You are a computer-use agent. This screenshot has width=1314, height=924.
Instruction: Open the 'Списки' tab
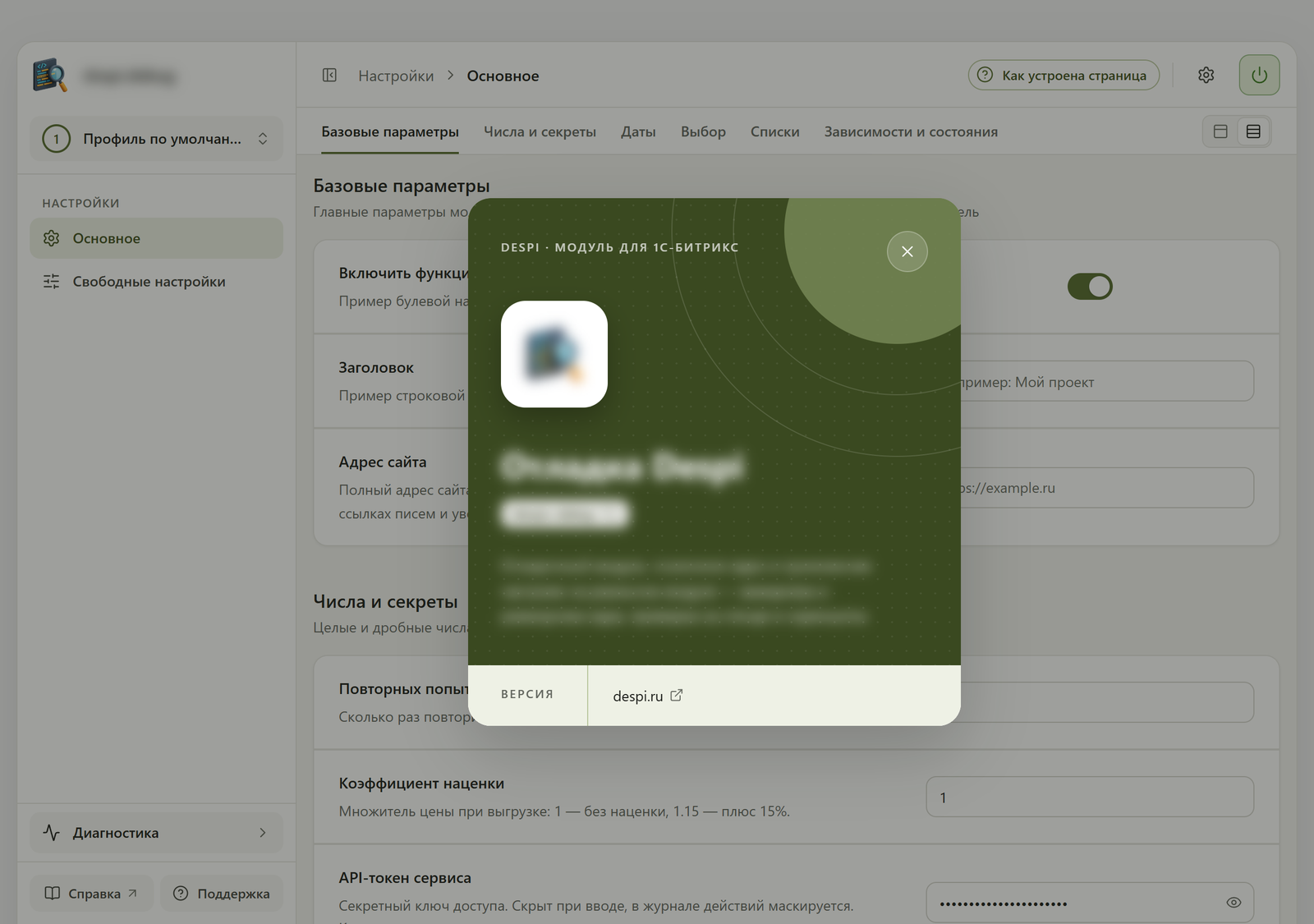click(774, 131)
